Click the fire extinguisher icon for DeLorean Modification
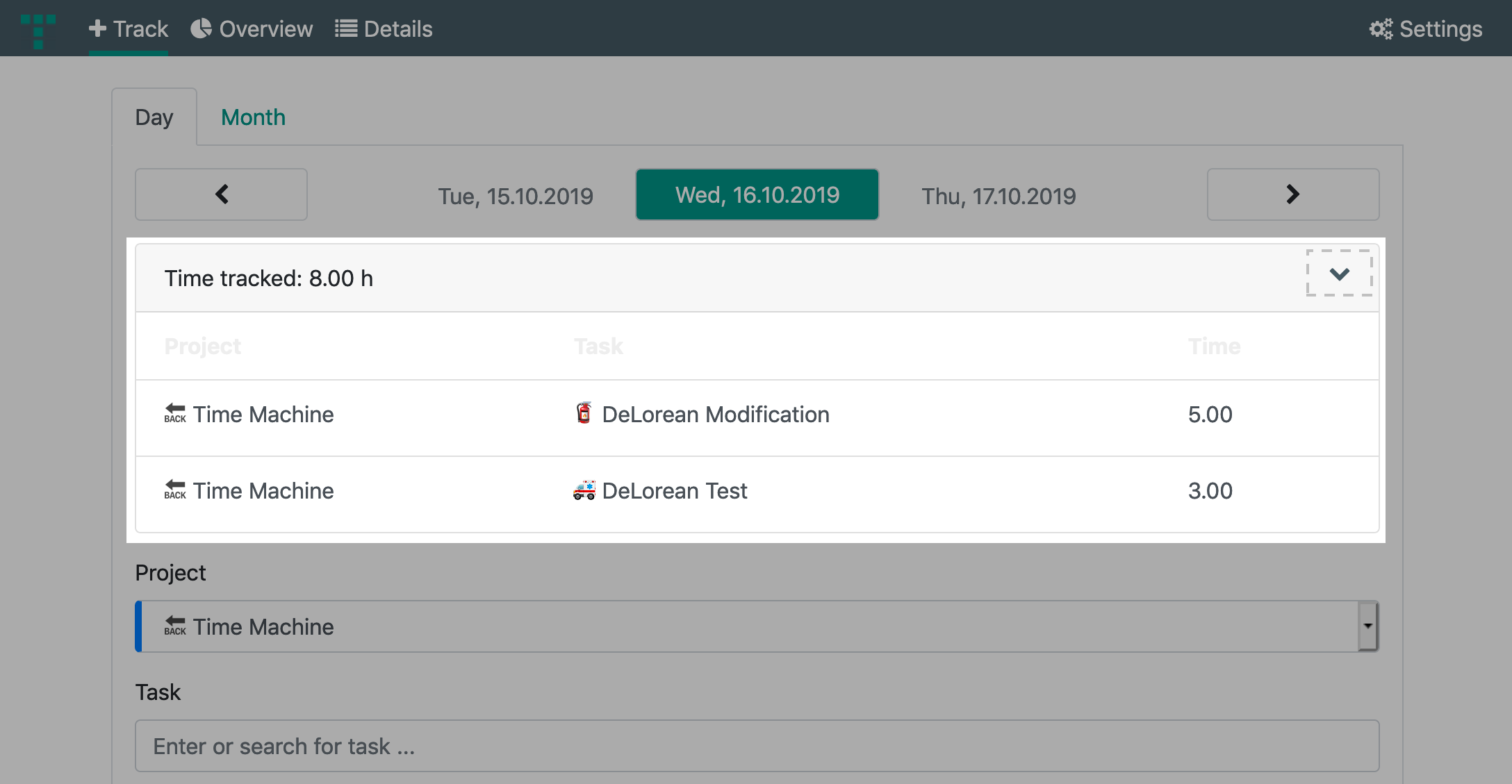 click(584, 412)
